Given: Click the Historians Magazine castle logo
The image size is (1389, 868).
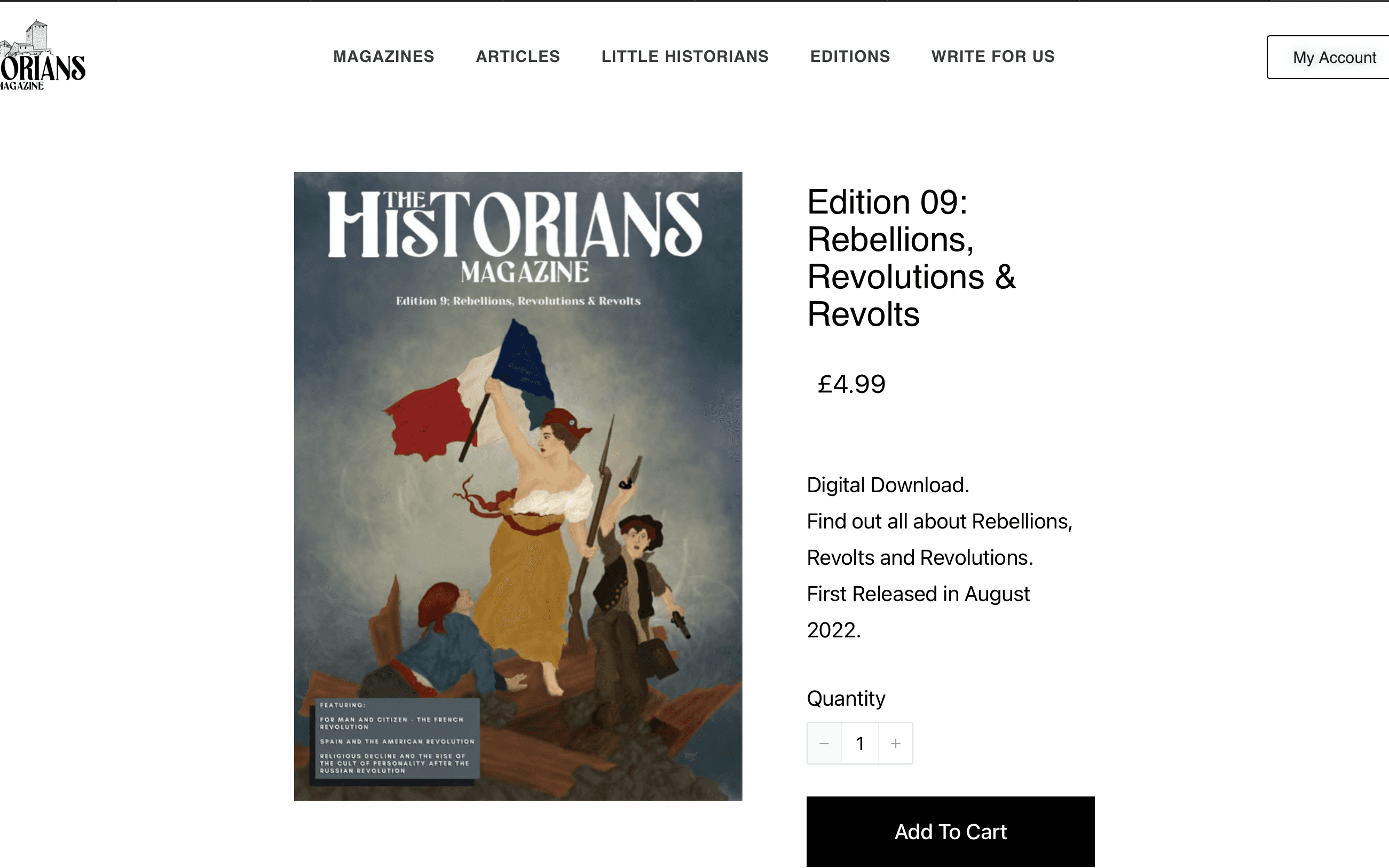Looking at the screenshot, I should [x=43, y=55].
